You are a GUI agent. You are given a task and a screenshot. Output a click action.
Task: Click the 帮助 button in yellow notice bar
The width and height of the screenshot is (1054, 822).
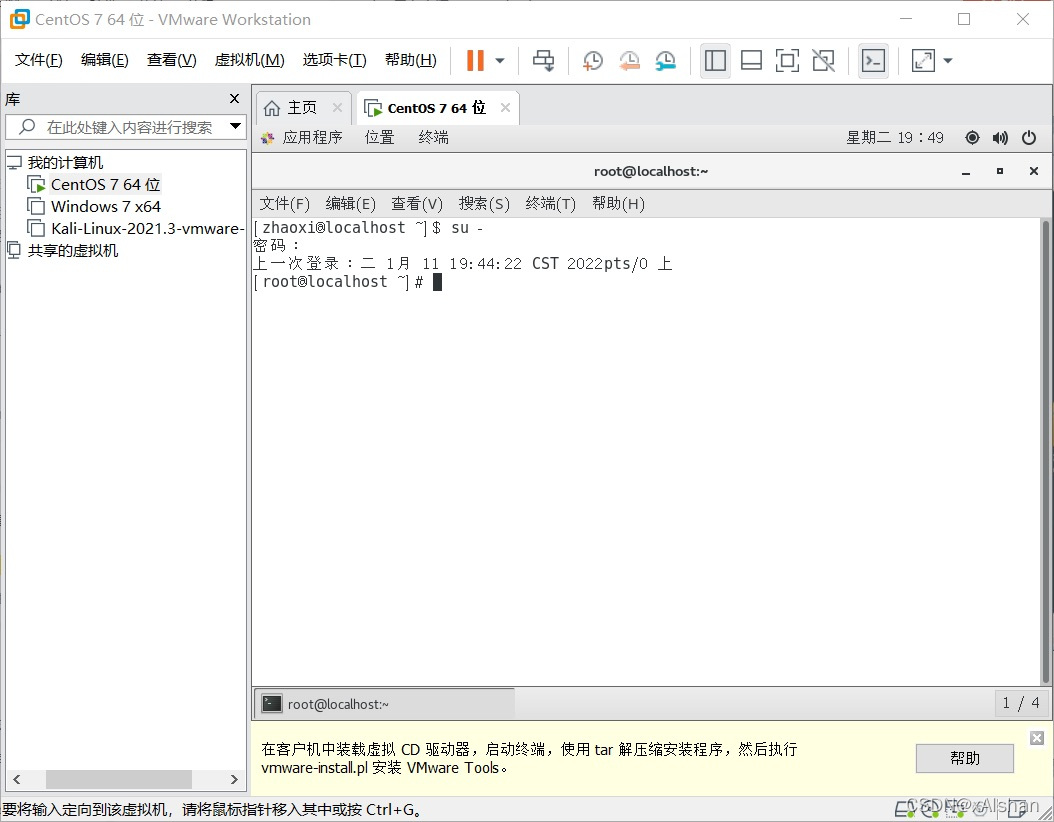tap(965, 758)
